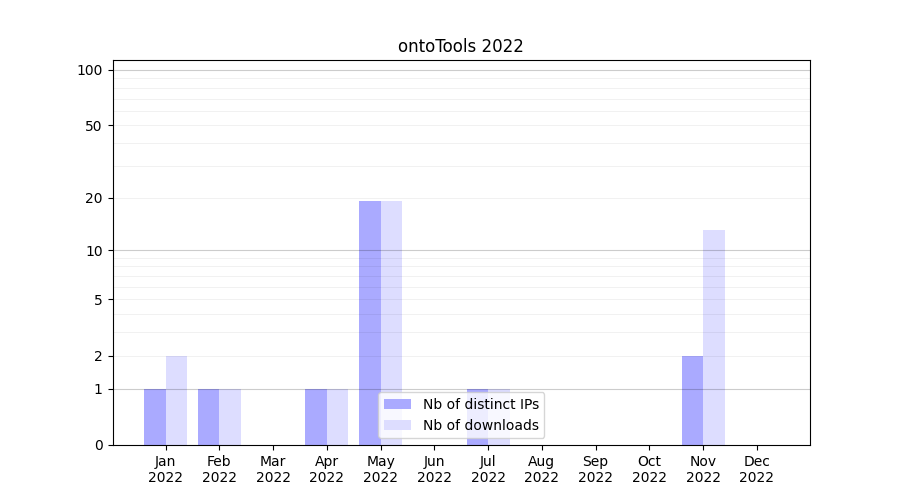Click the 'Oct 2022' x-axis label

click(649, 469)
